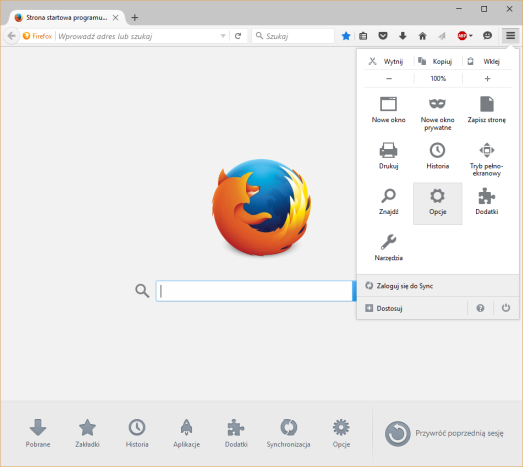The height and width of the screenshot is (467, 523).
Task: Open a new tab with plus button
Action: click(135, 17)
